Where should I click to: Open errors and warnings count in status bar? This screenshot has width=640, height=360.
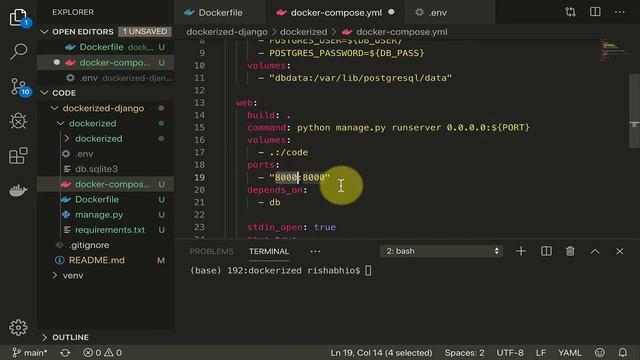(x=102, y=353)
